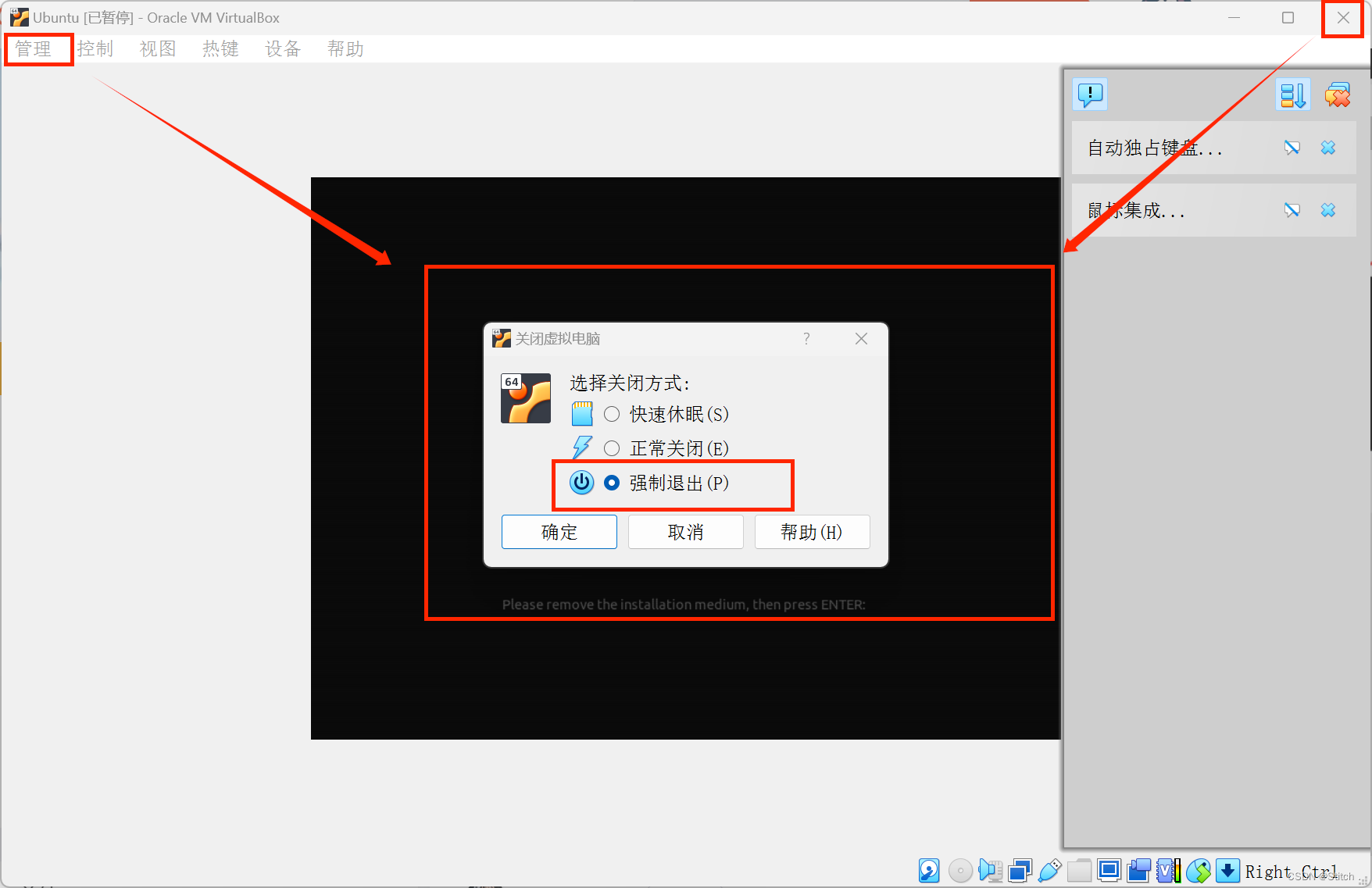
Task: Click the hard disk status bar icon
Action: [929, 870]
